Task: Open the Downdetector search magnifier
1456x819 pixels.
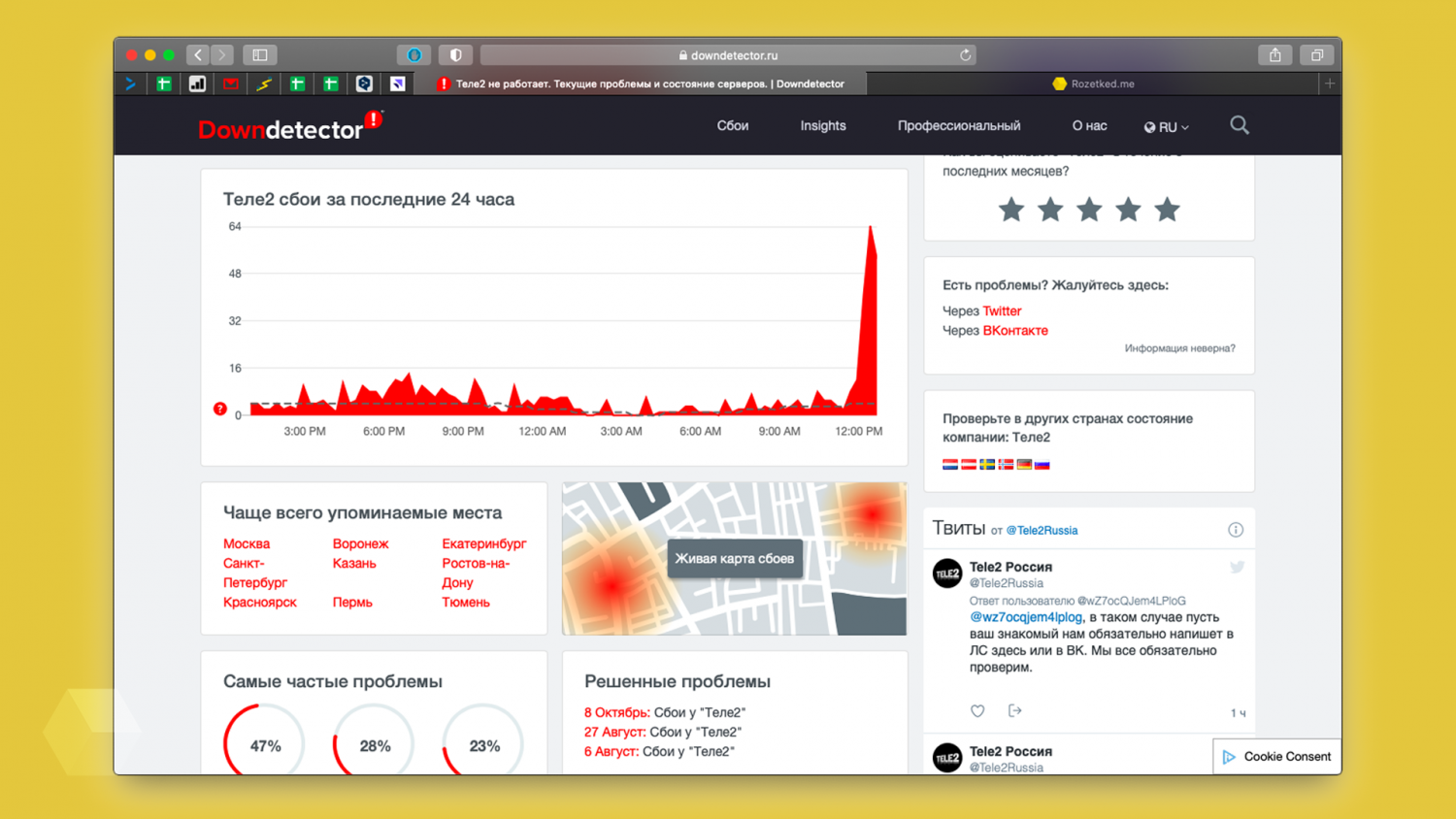Action: tap(1240, 125)
